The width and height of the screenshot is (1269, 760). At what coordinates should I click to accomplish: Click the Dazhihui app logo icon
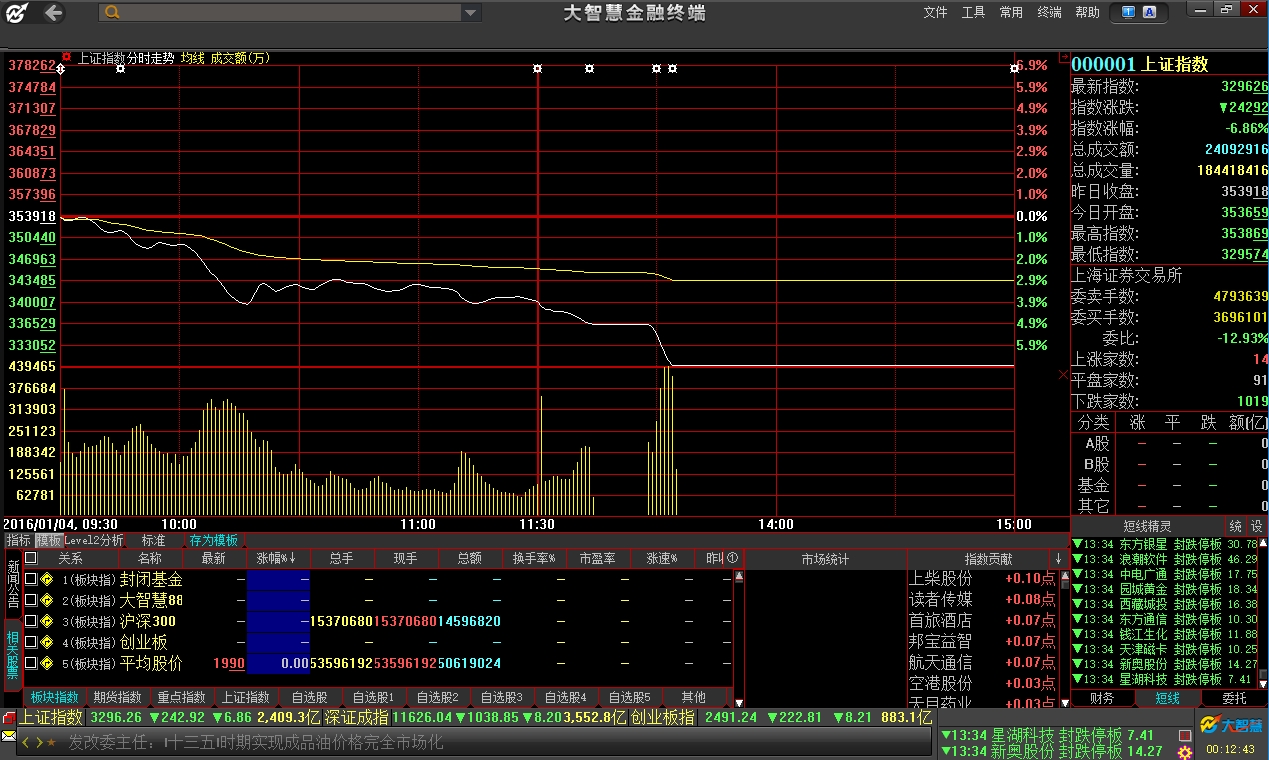(18, 12)
